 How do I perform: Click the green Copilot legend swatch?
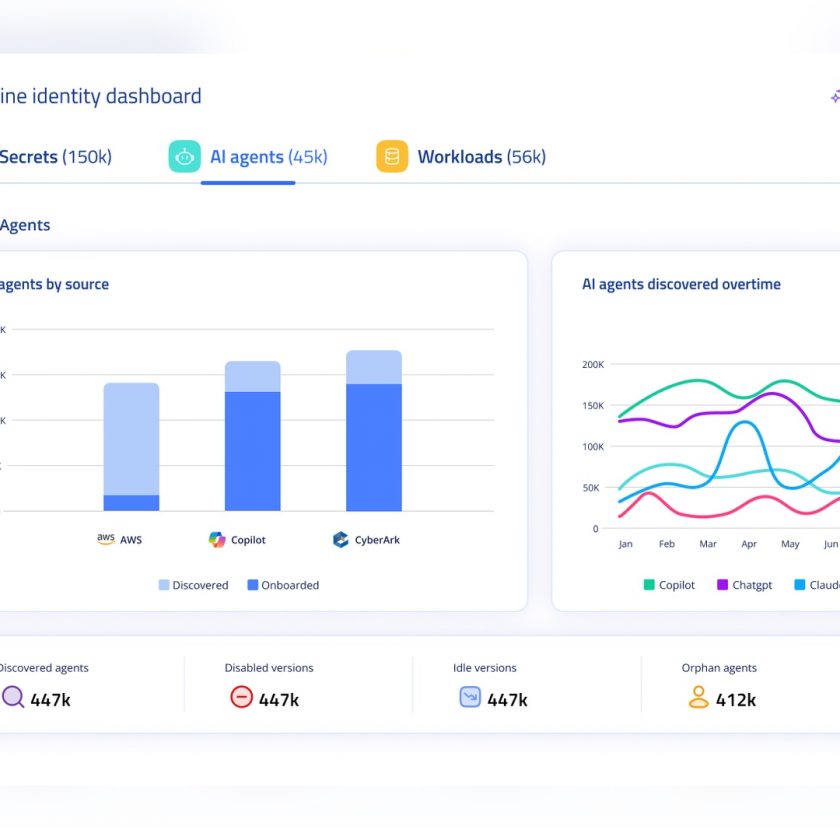point(649,585)
